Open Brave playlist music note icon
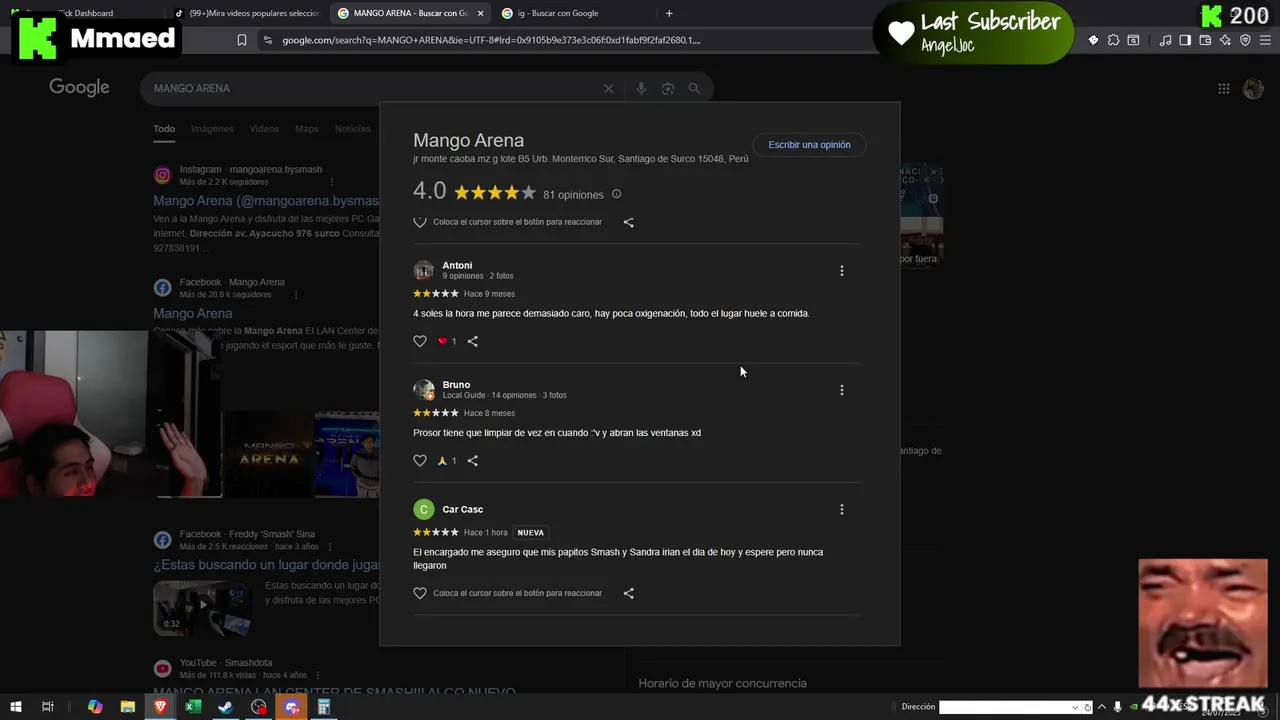The image size is (1280, 720). pos(1165,40)
